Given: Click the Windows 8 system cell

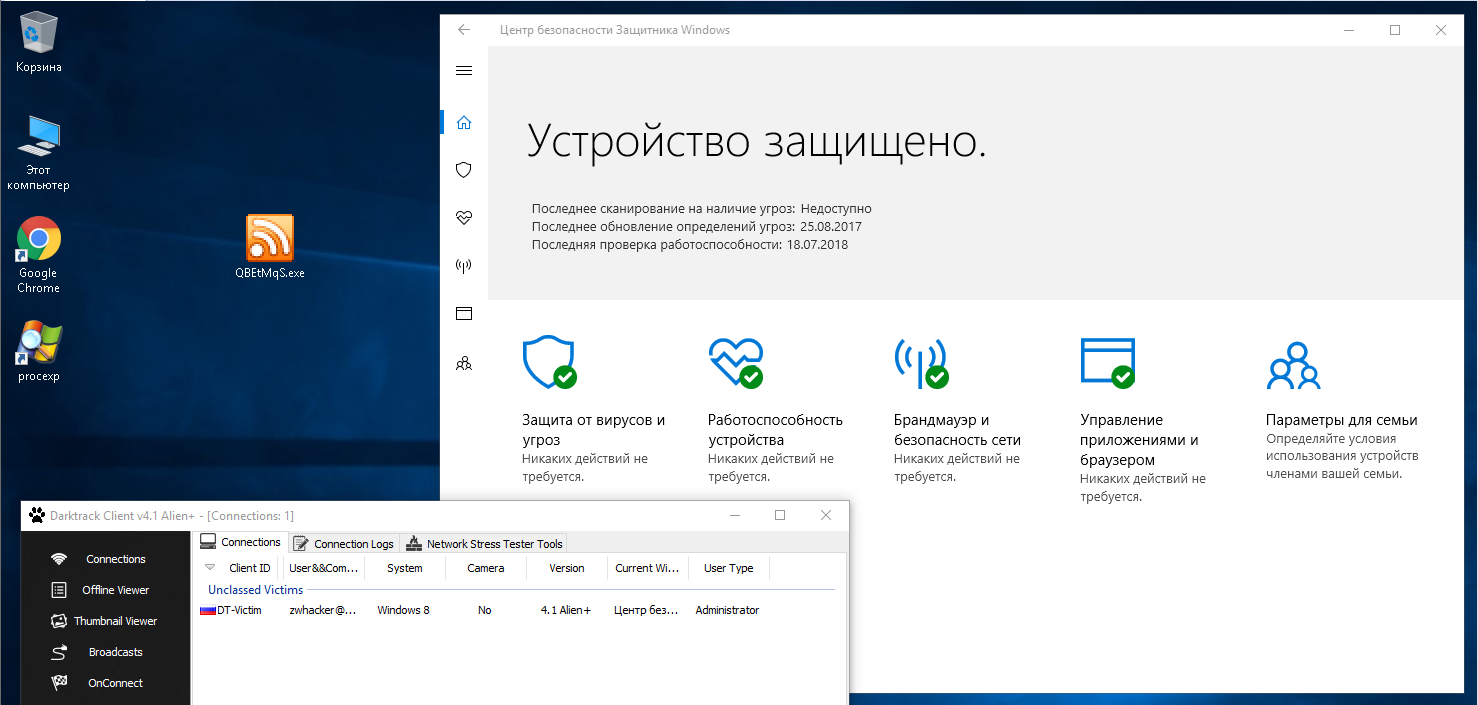Looking at the screenshot, I should pyautogui.click(x=403, y=610).
